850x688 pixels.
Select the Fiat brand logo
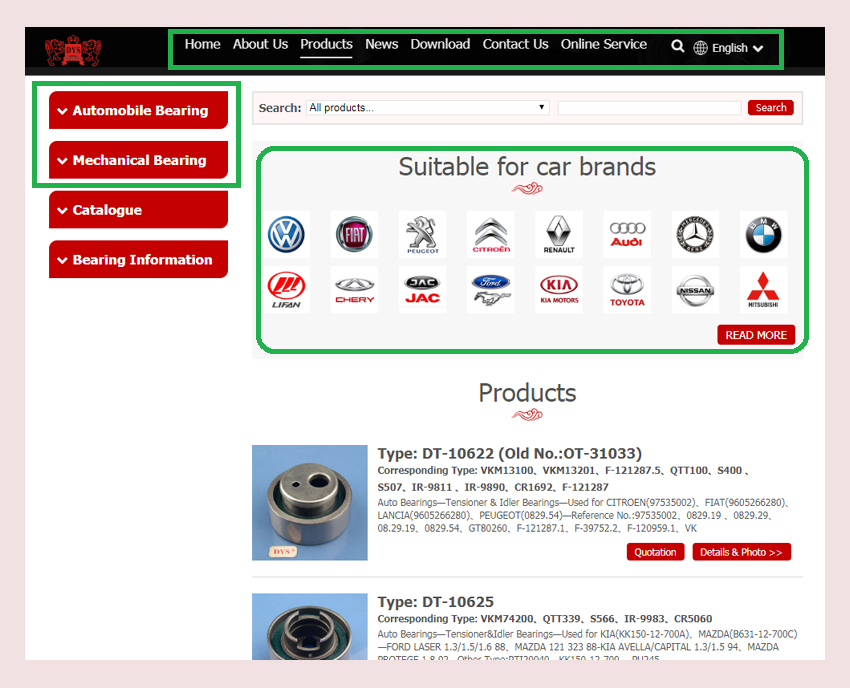354,235
